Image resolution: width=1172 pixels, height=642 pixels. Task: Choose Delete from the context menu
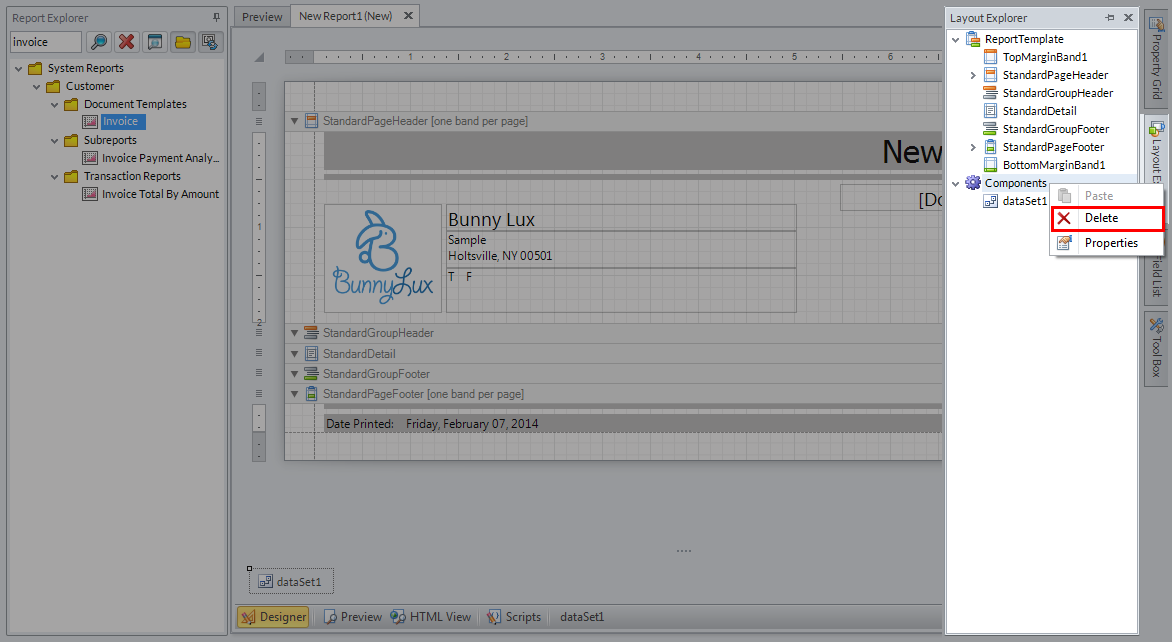click(1101, 218)
